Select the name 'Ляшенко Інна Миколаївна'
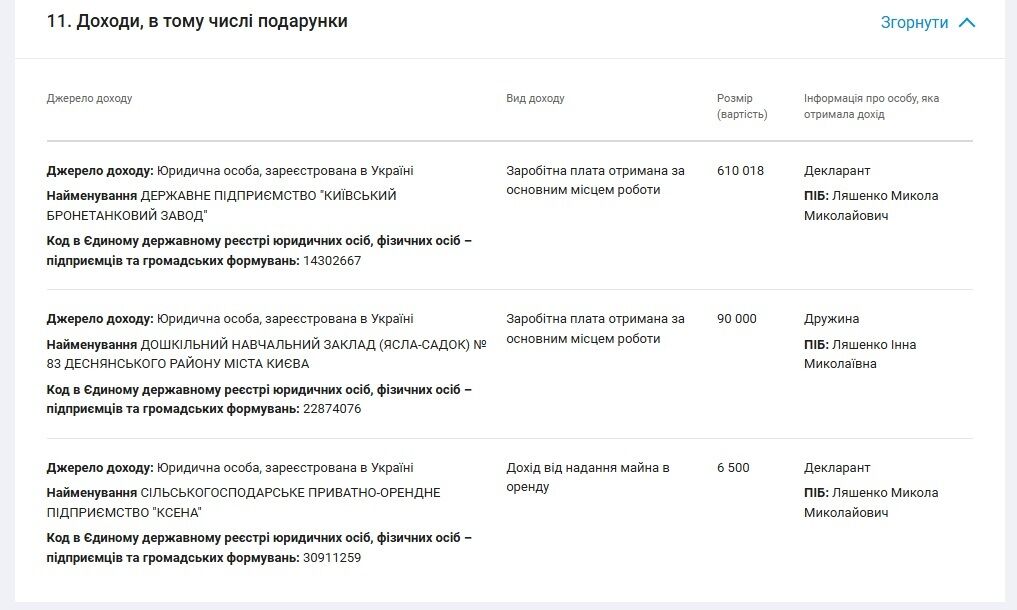Image resolution: width=1017 pixels, height=610 pixels. tap(860, 354)
